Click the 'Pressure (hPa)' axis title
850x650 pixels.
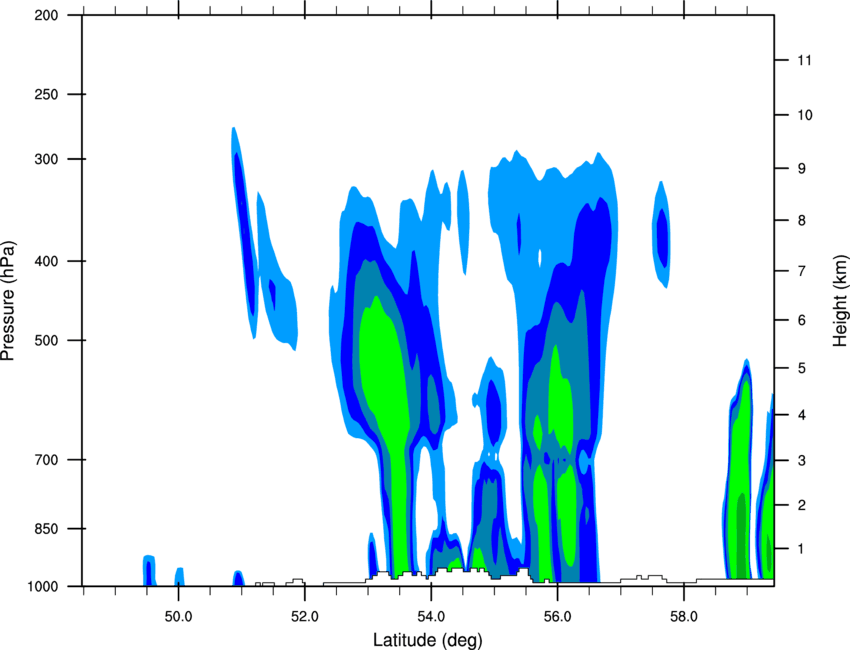click(8, 301)
